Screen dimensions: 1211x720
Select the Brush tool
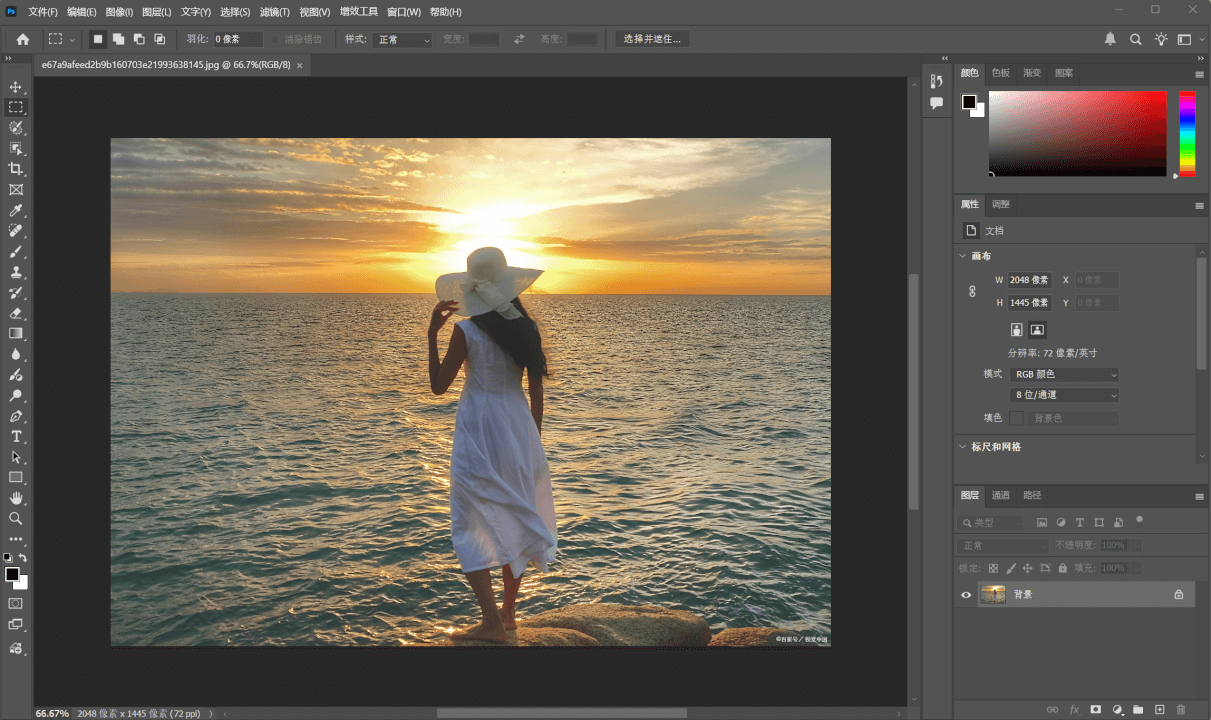[x=16, y=250]
